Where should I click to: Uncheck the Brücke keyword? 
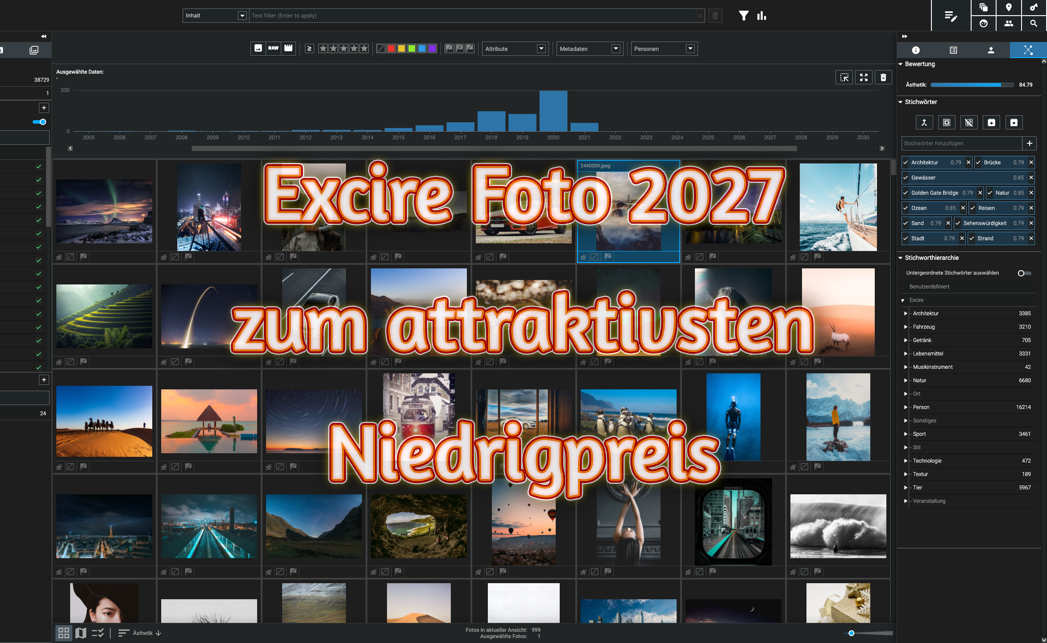pos(978,162)
